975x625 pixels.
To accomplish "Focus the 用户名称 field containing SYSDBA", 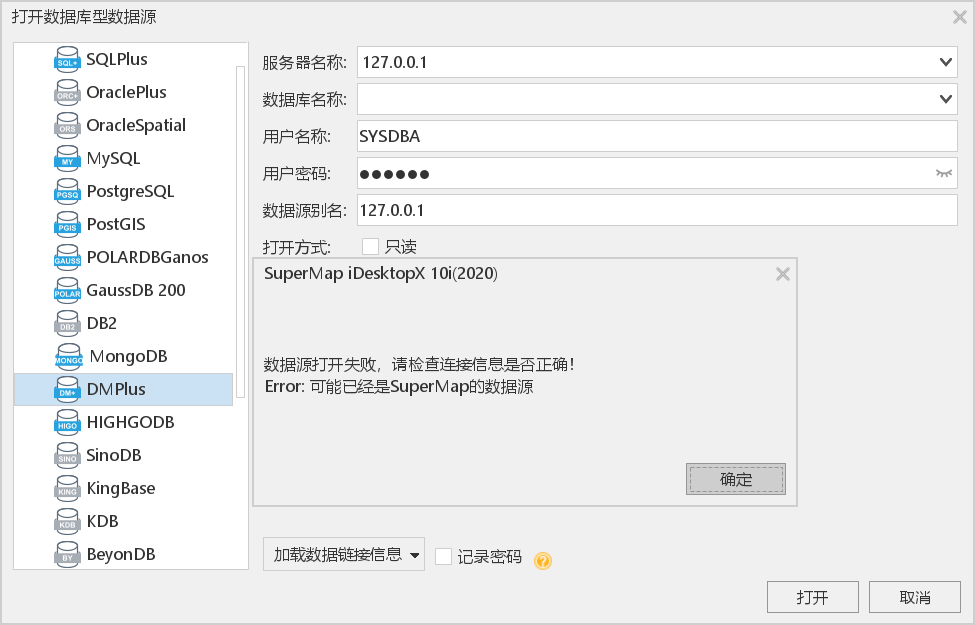I will pos(657,136).
